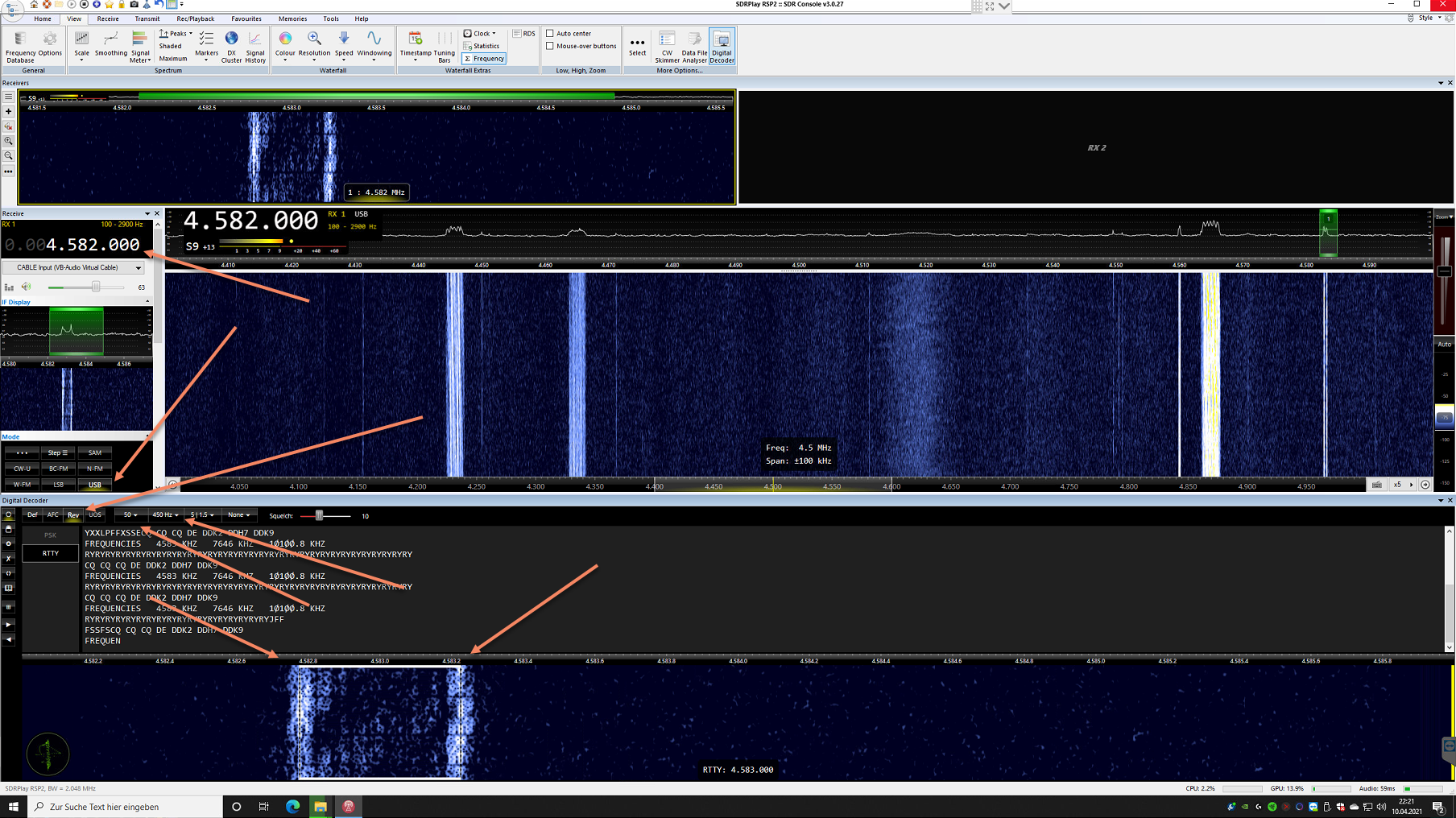1456x818 pixels.
Task: Open the 450 Hz shift dropdown
Action: (165, 515)
